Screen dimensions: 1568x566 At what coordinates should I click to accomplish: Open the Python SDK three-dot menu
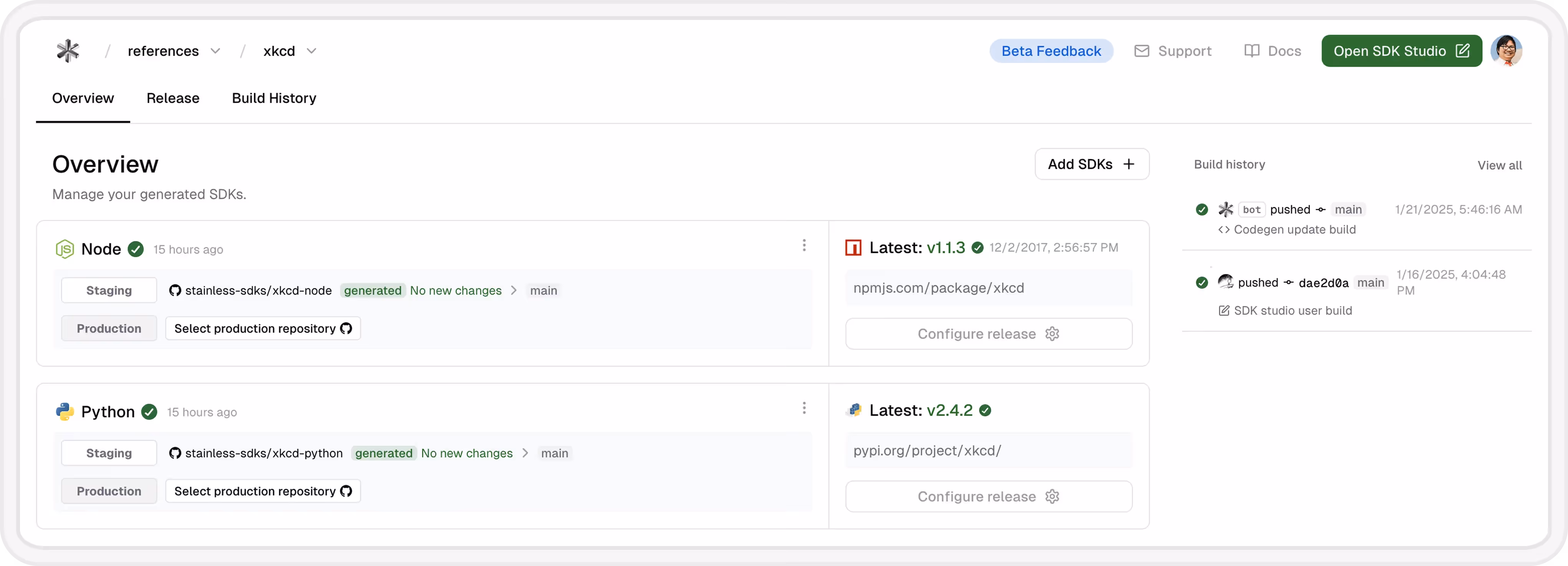pos(804,408)
